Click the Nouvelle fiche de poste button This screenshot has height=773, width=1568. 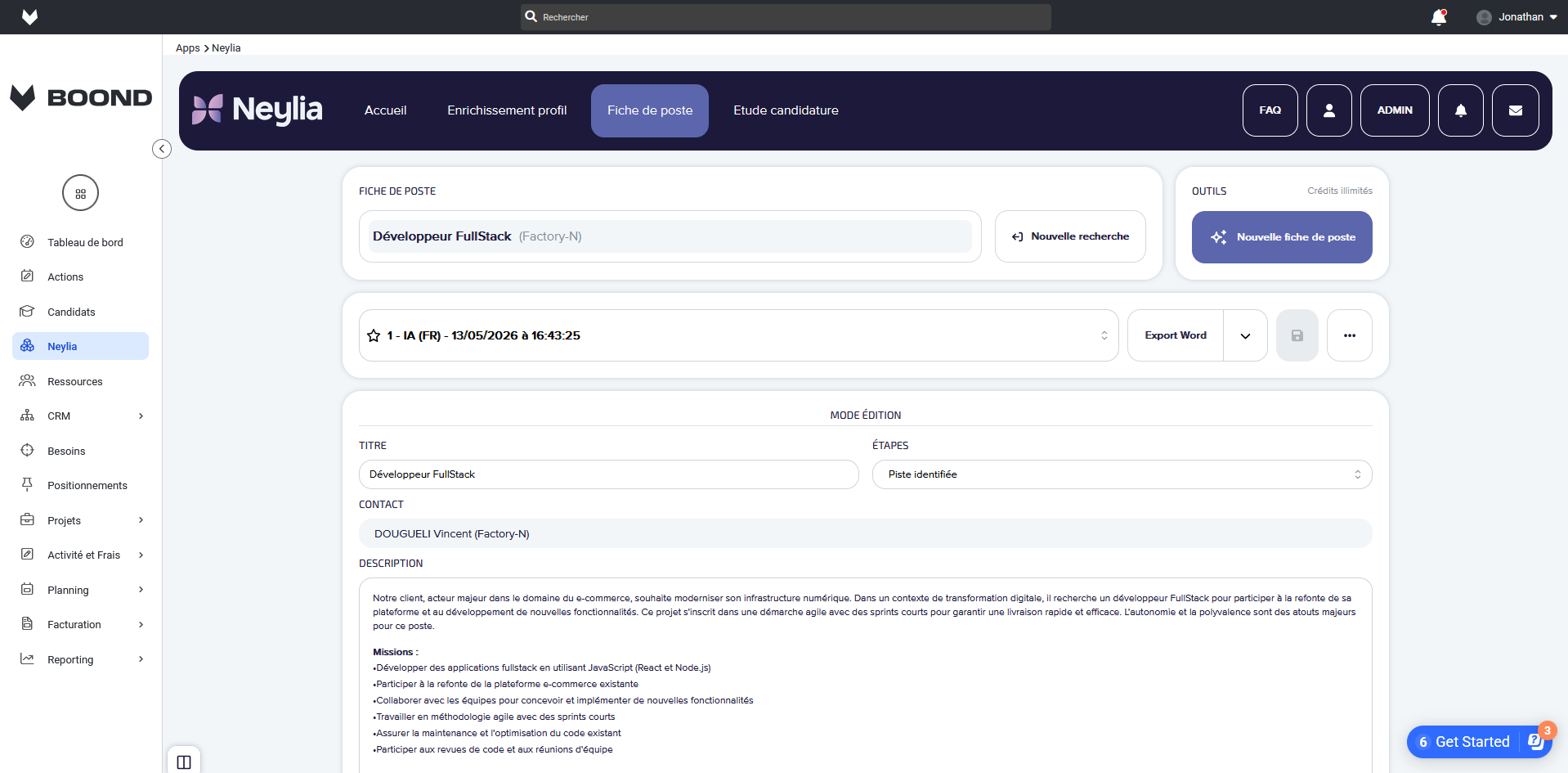pos(1282,237)
